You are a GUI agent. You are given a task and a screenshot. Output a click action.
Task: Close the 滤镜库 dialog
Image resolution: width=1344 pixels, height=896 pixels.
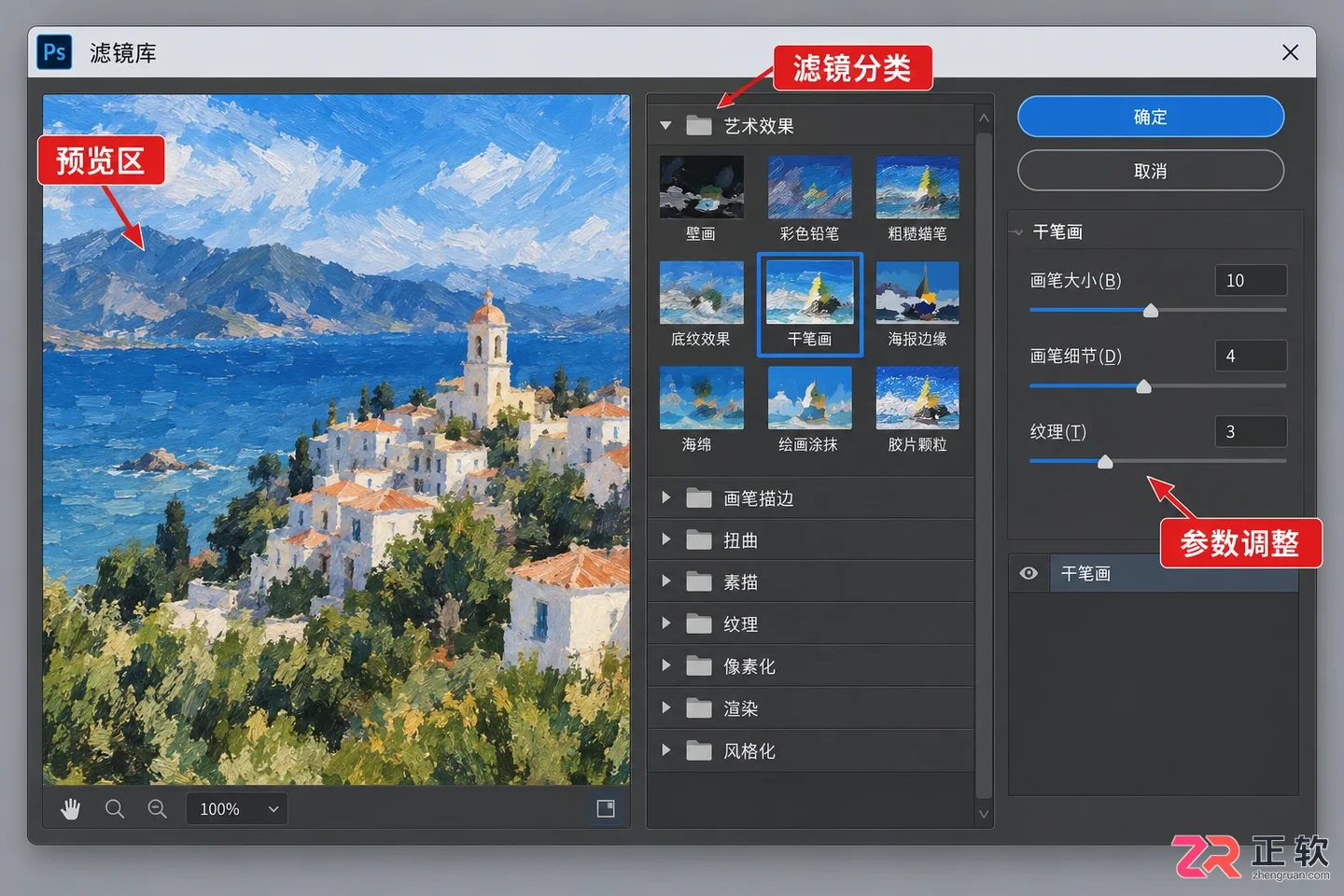(1291, 52)
